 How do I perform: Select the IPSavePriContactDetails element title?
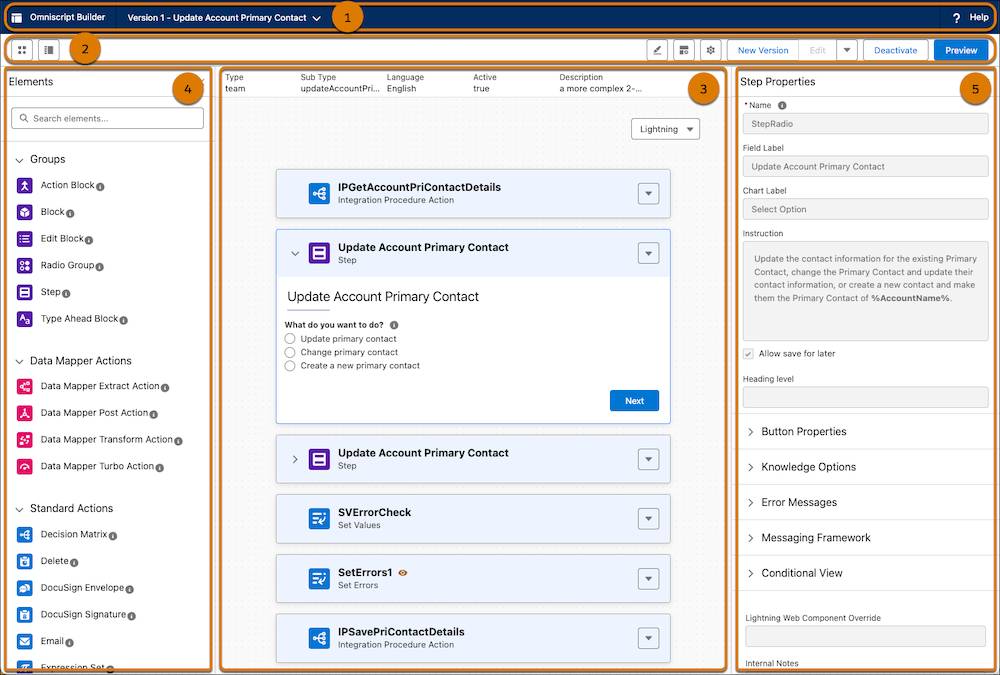pos(401,632)
